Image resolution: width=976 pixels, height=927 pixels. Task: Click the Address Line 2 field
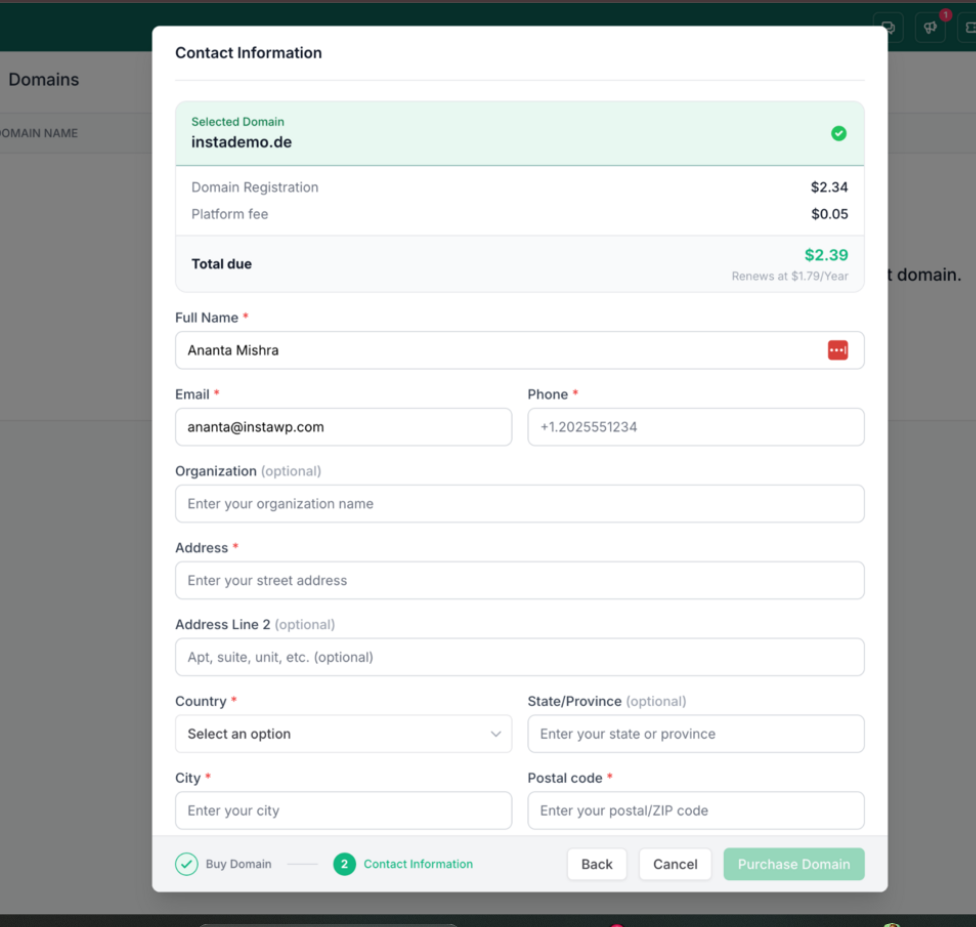[x=520, y=656]
